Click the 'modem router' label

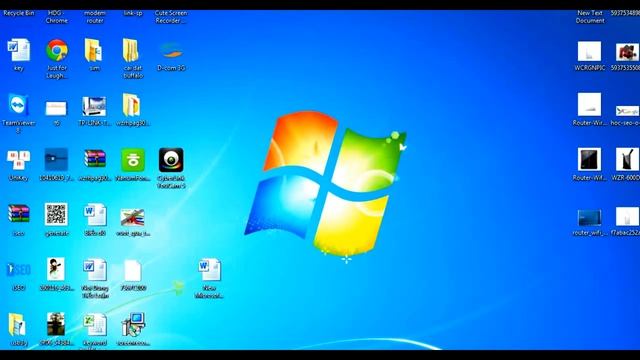click(95, 17)
